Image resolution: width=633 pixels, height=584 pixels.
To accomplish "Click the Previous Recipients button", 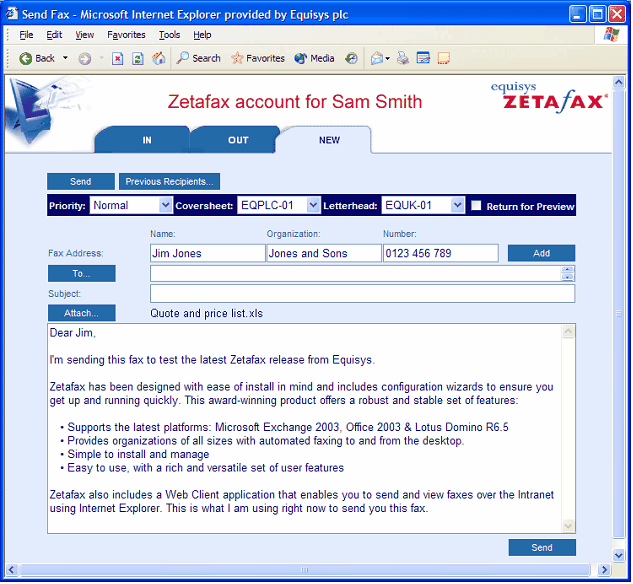I will click(x=169, y=182).
